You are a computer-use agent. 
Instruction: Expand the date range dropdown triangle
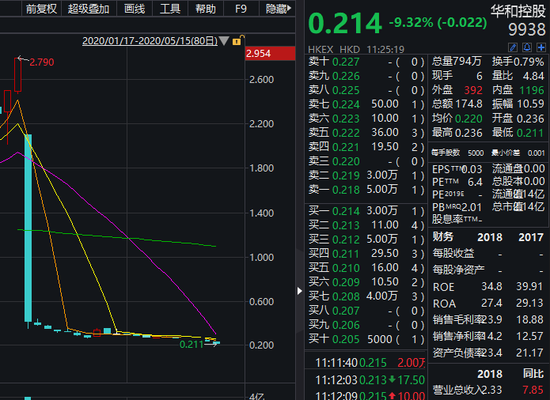coord(224,41)
